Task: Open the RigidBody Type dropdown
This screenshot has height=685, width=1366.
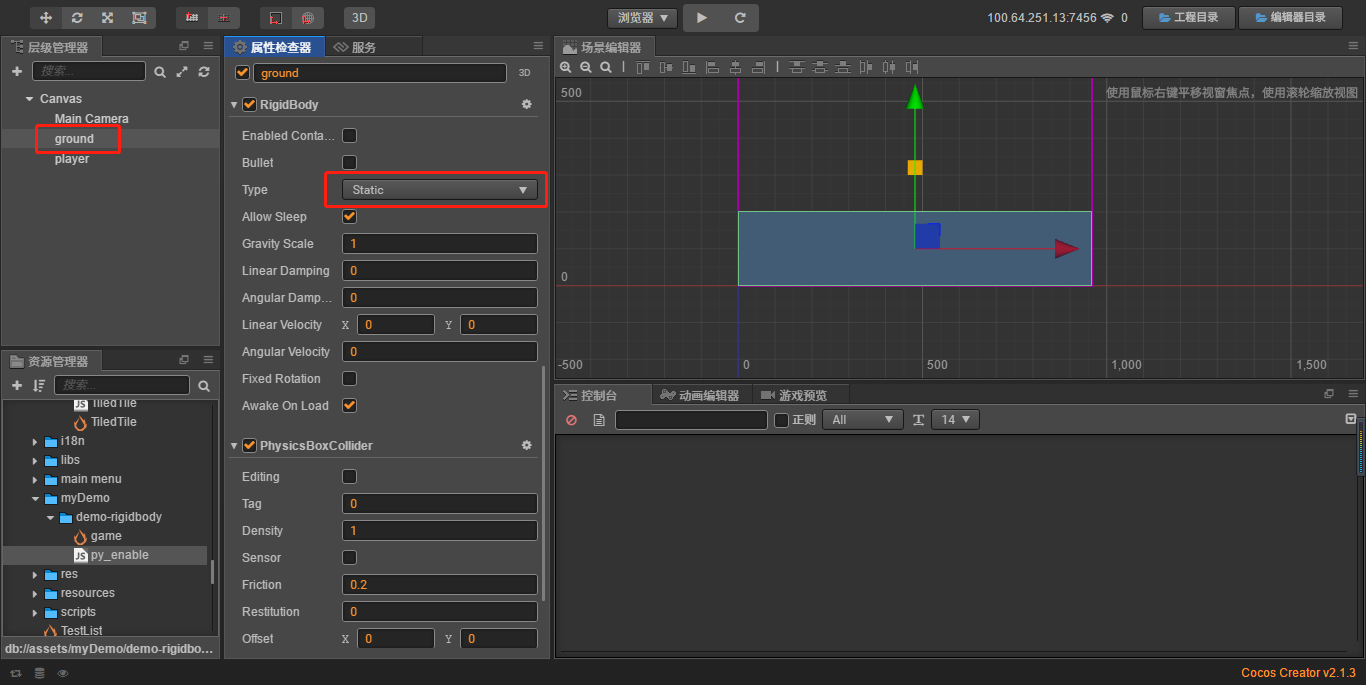Action: pyautogui.click(x=440, y=190)
